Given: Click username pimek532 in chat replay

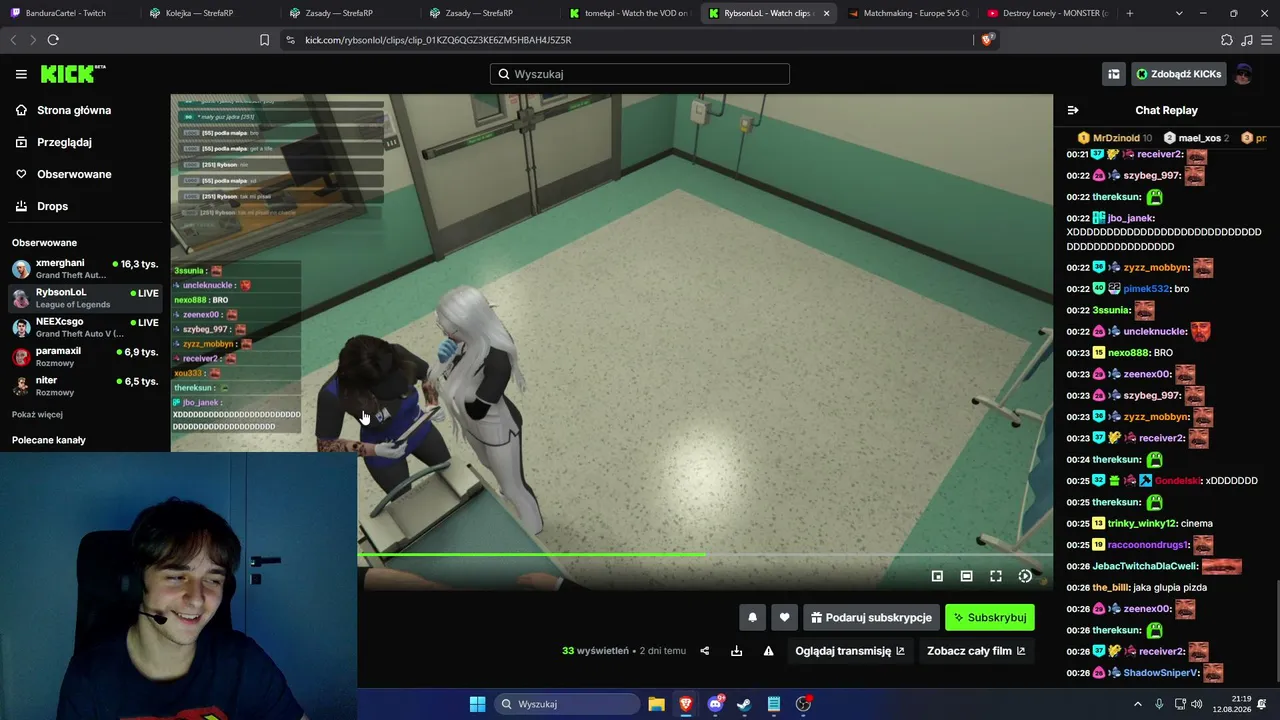Looking at the screenshot, I should click(1146, 289).
